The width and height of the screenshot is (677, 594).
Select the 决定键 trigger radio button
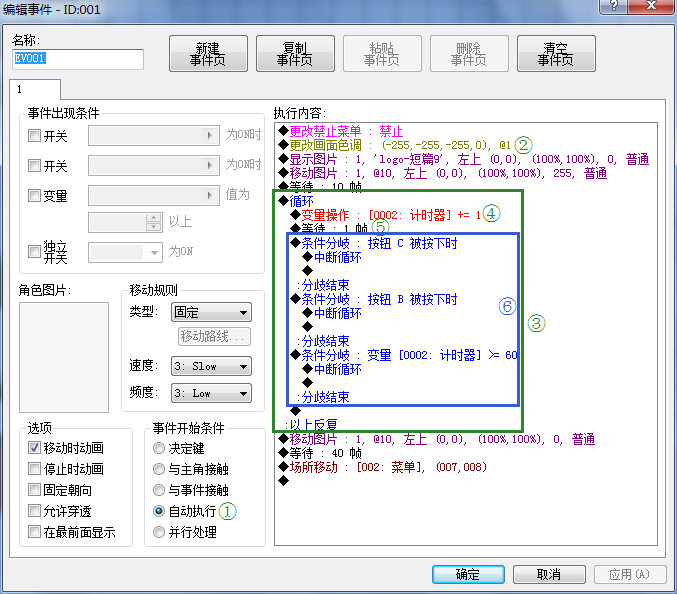pos(159,449)
